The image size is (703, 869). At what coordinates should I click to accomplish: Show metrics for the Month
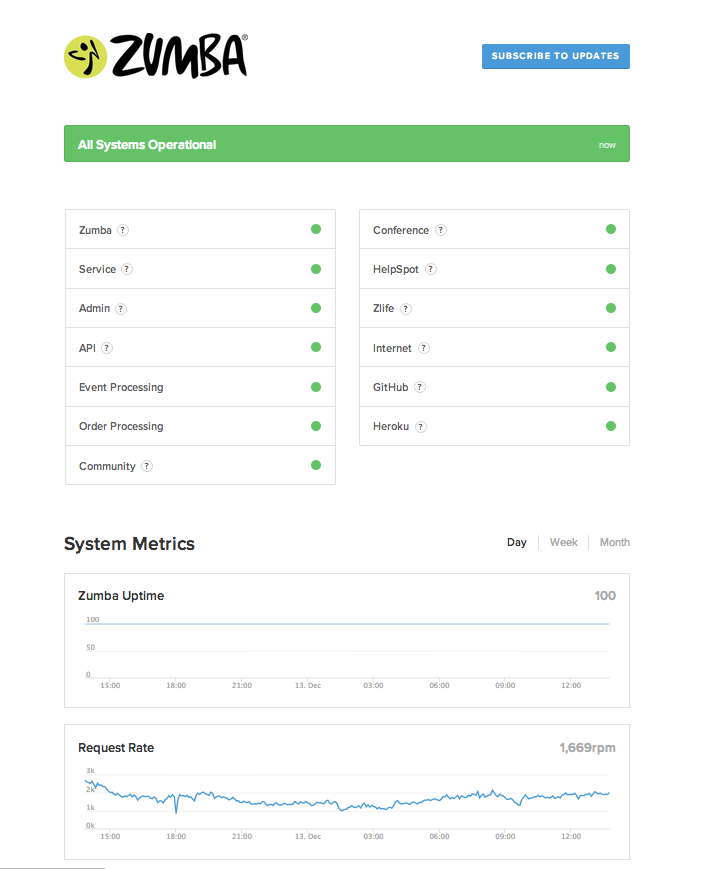(x=614, y=542)
